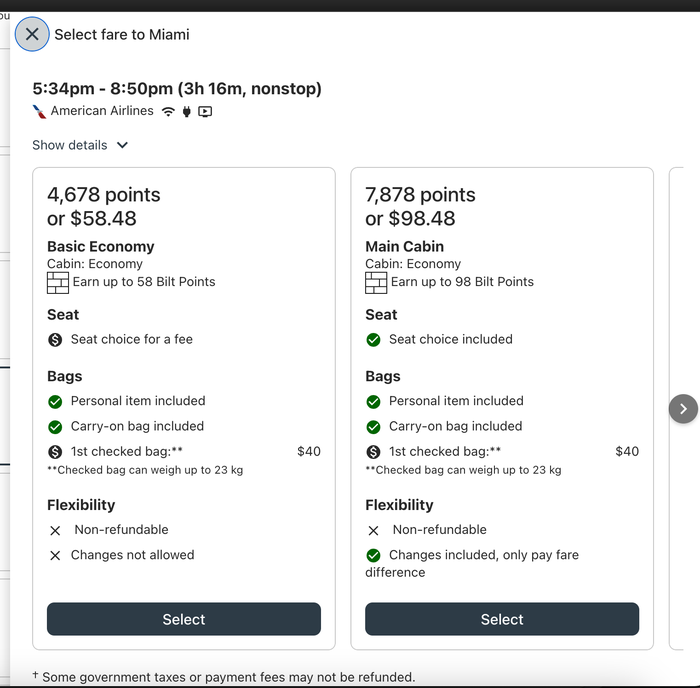The height and width of the screenshot is (688, 700).
Task: Click the partially visible third fare card
Action: (676, 409)
